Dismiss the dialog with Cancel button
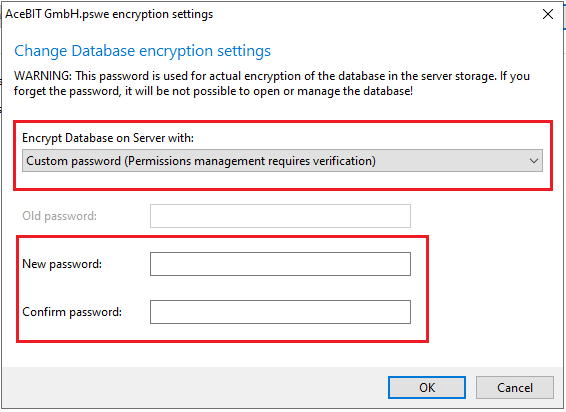 pos(515,387)
